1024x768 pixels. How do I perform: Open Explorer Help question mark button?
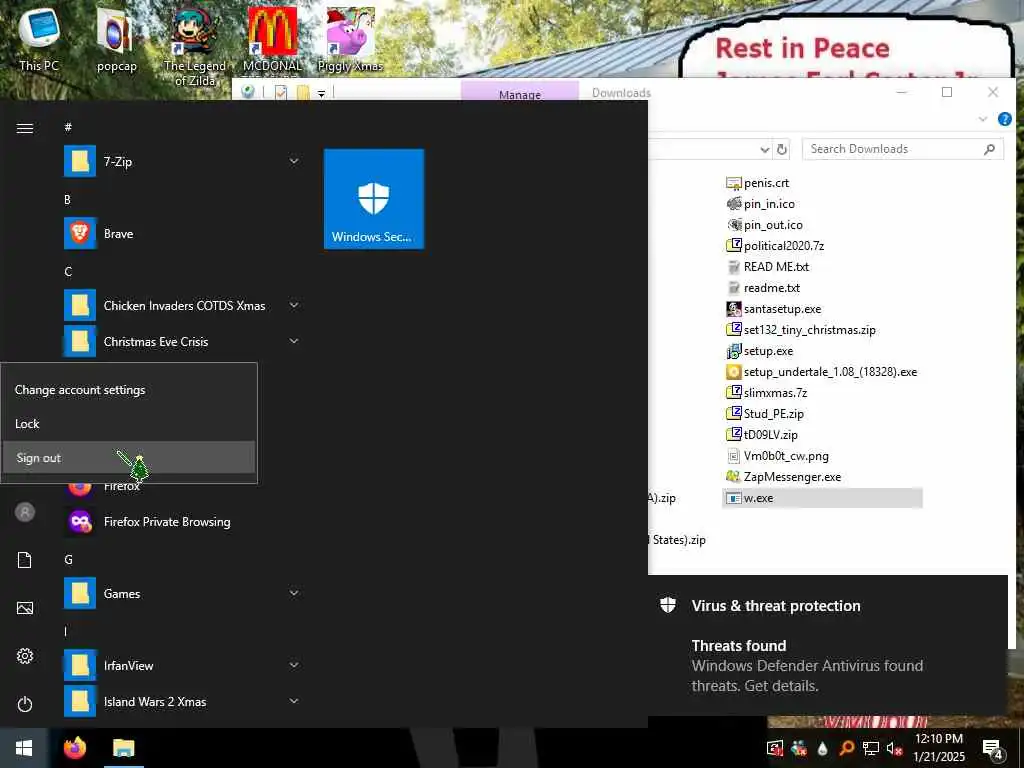coord(1004,119)
